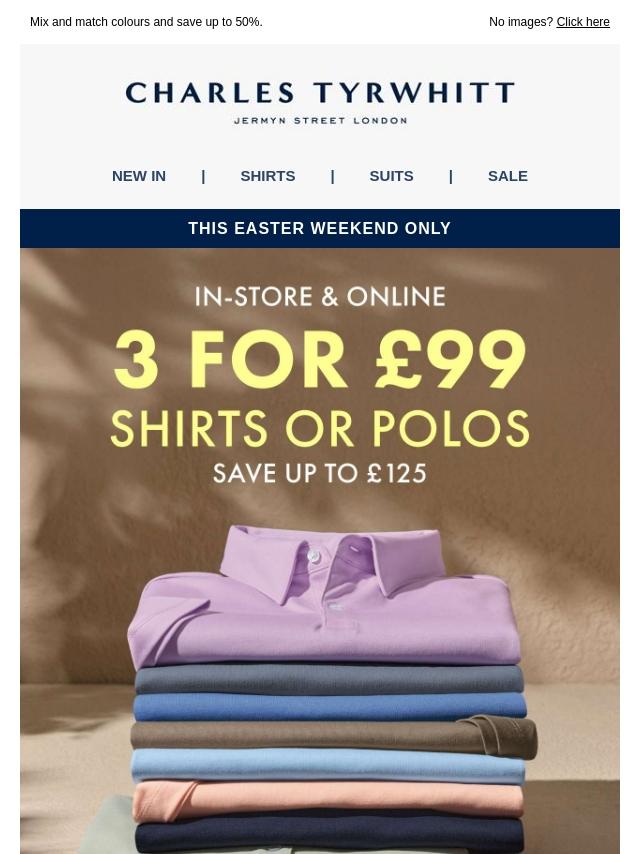Open the NEW IN menu link
The height and width of the screenshot is (854, 640).
[x=138, y=176]
